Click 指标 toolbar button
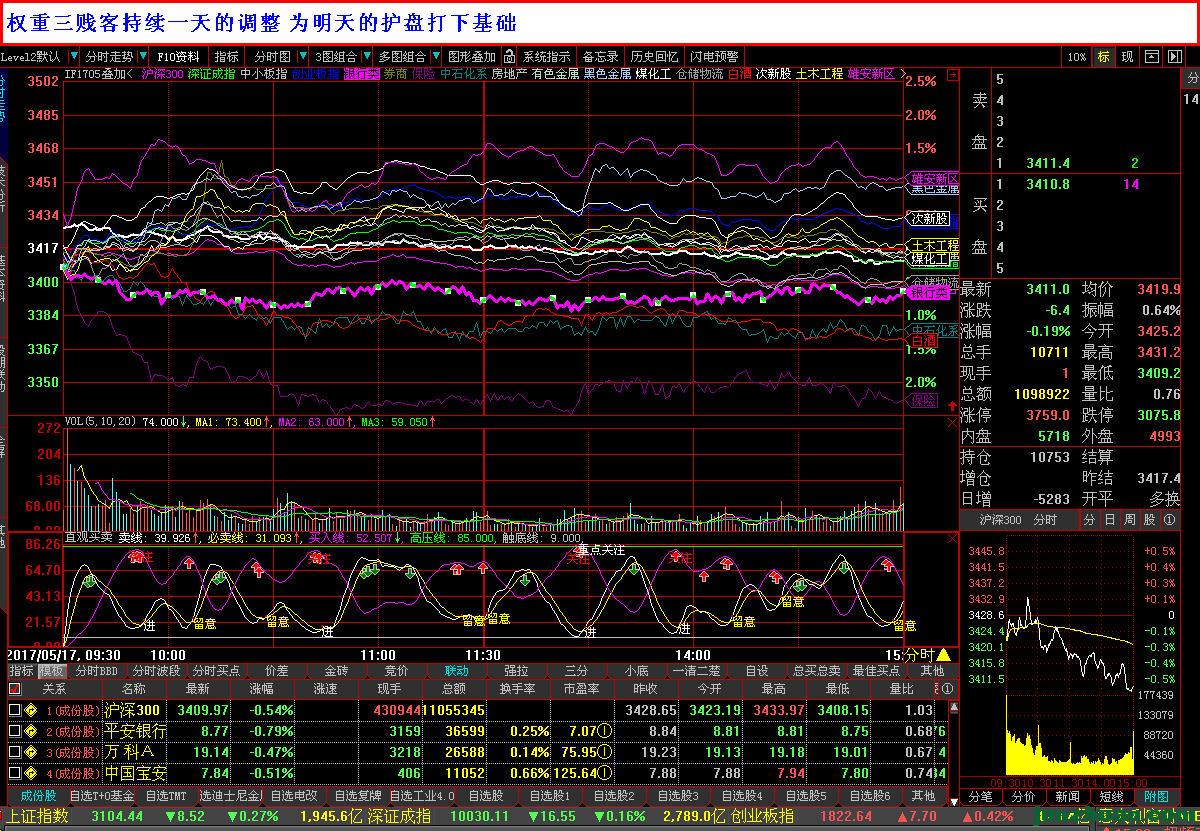This screenshot has height=831, width=1200. click(227, 57)
